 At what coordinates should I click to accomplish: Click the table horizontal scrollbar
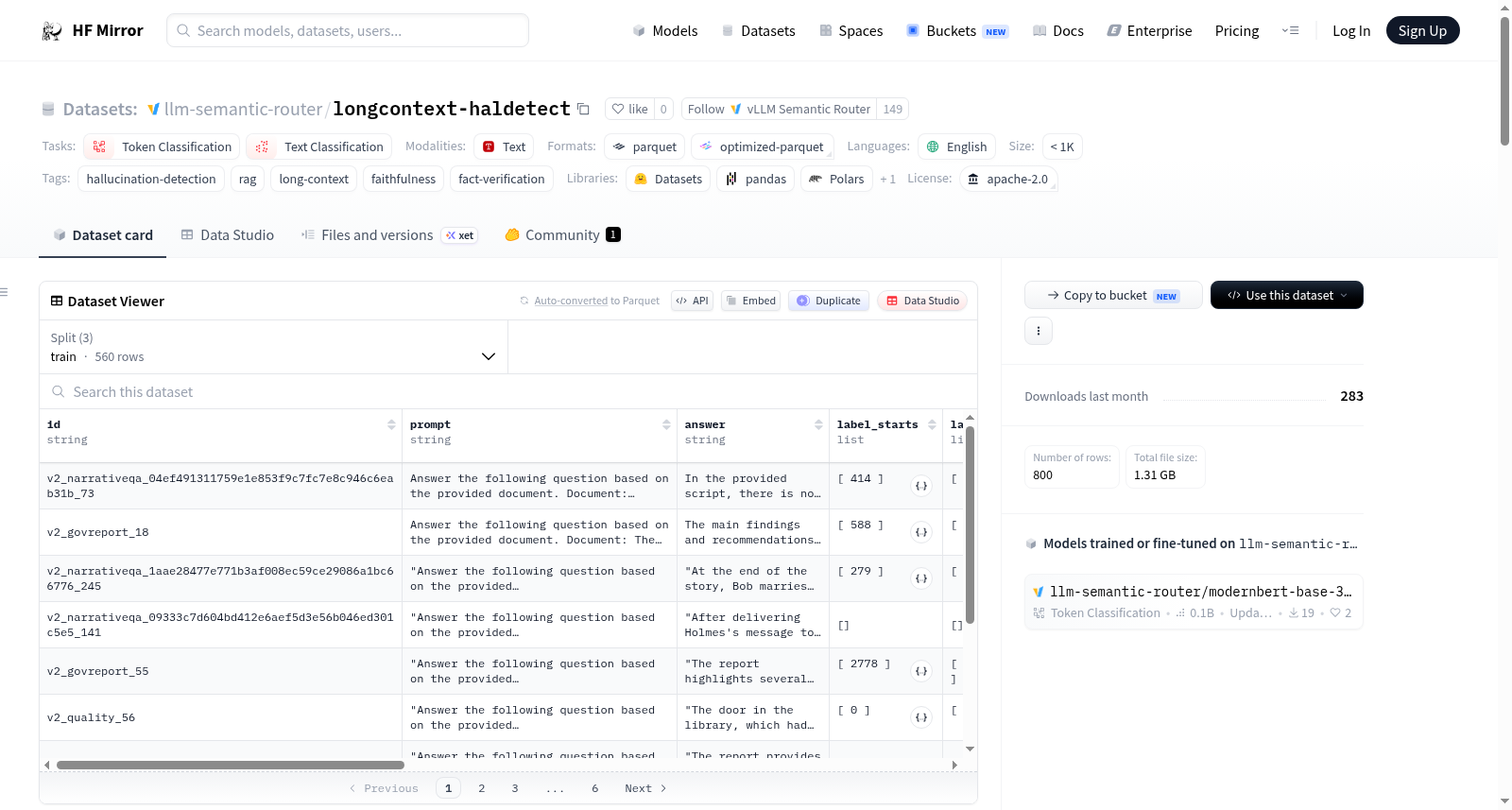pyautogui.click(x=231, y=765)
